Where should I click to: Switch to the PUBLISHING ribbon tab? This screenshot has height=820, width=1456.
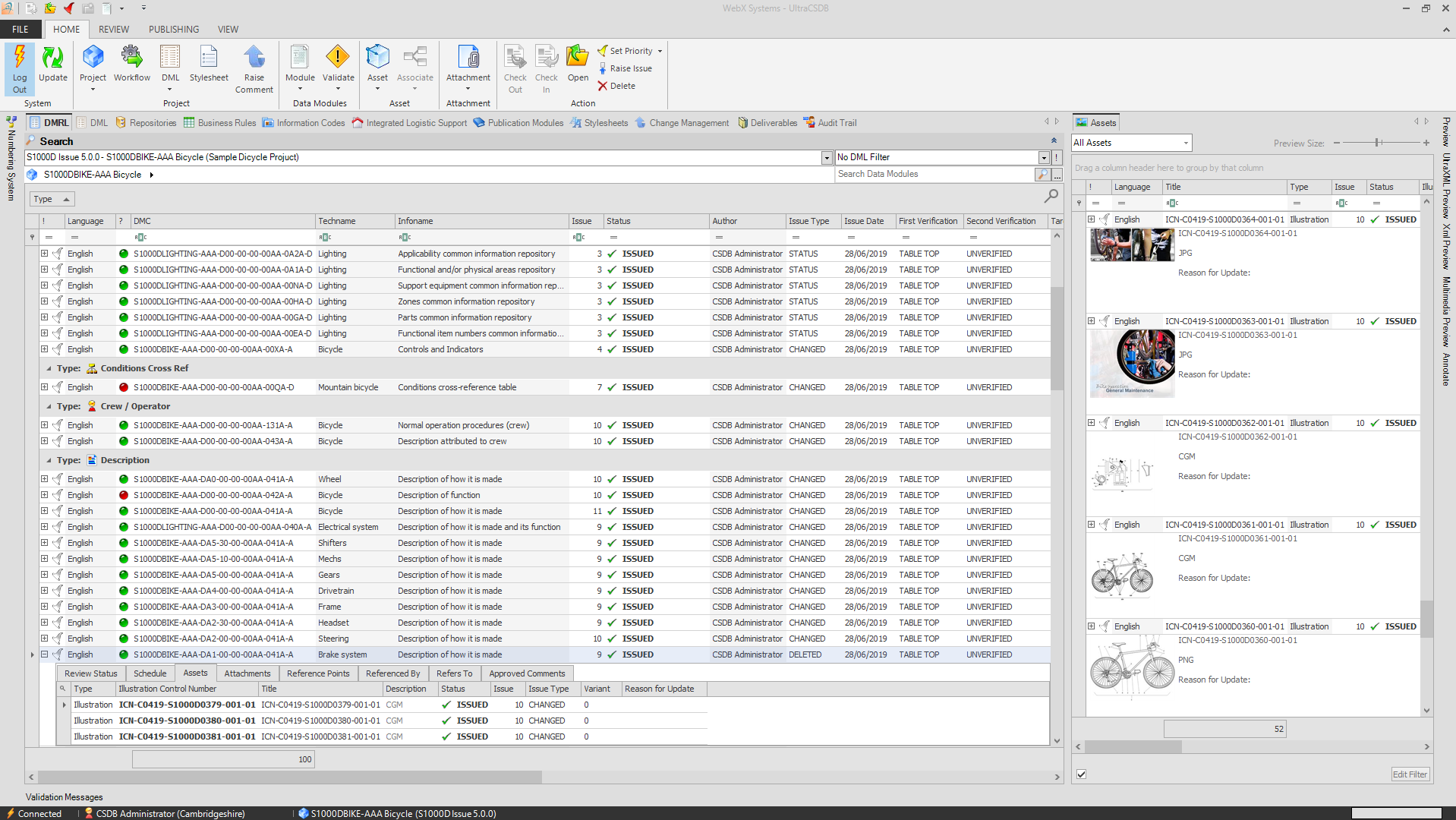coord(174,30)
